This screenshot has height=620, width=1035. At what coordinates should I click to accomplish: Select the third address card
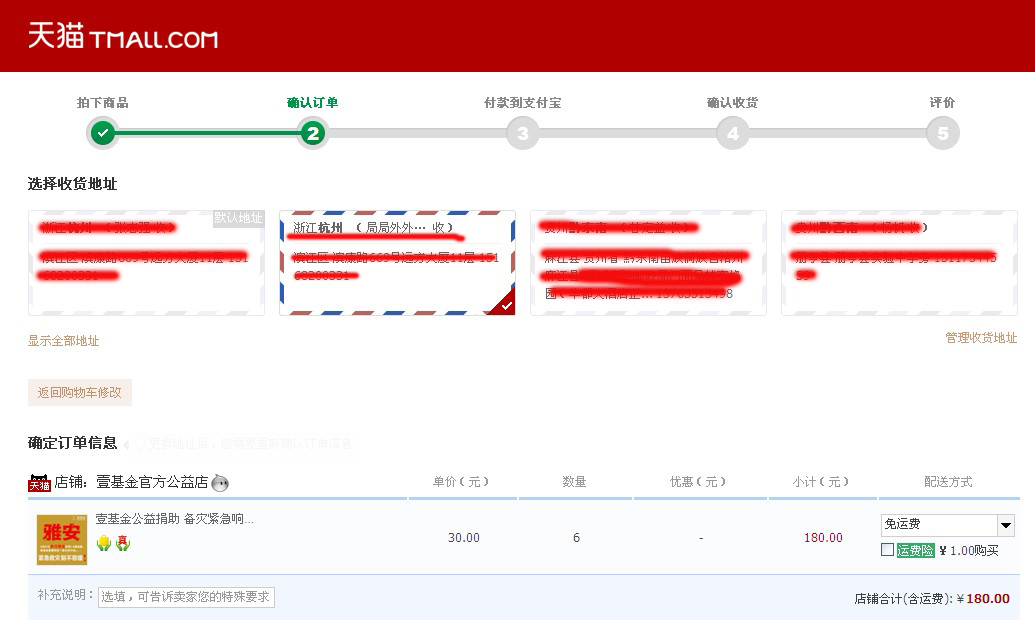(648, 263)
